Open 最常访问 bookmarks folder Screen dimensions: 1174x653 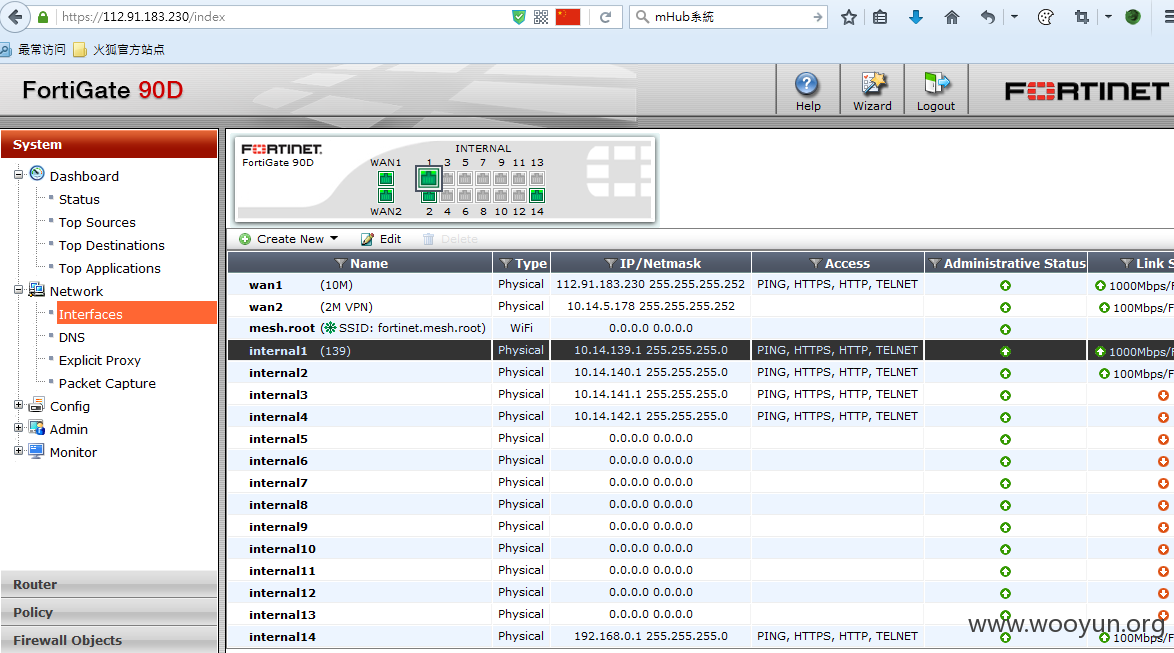[34, 49]
